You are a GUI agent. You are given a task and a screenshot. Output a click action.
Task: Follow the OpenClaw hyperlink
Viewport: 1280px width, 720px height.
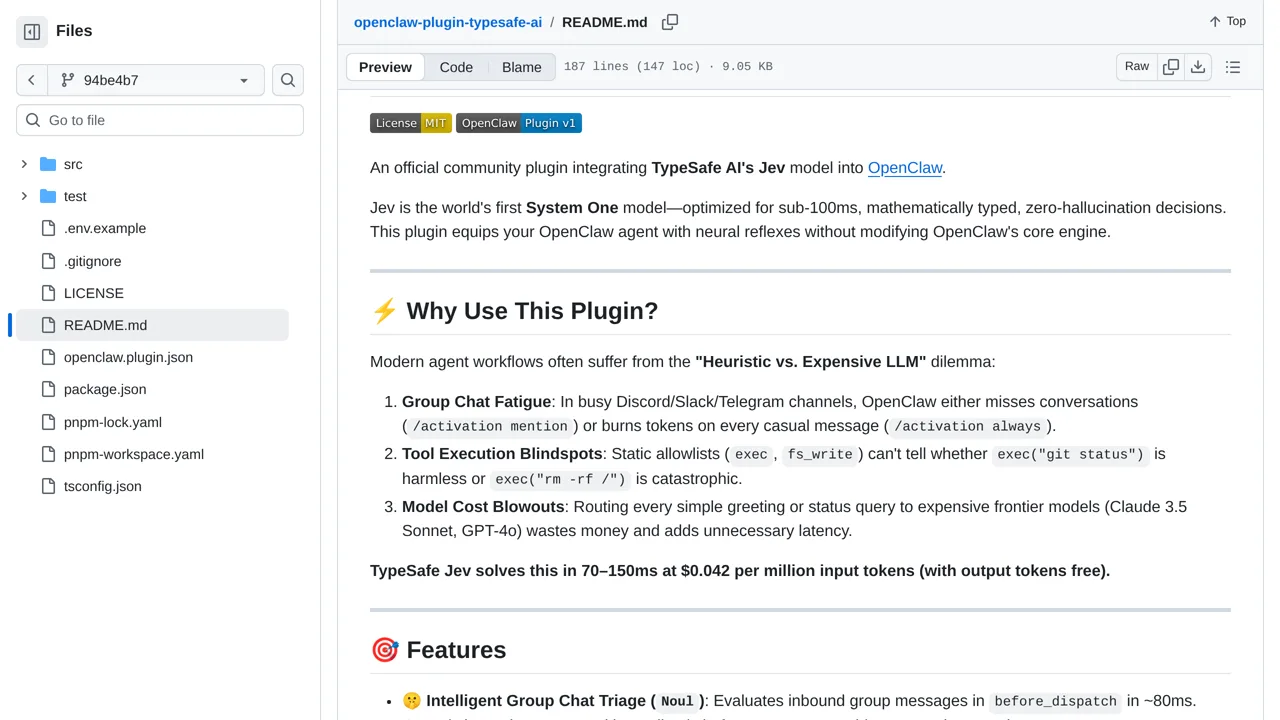(x=905, y=168)
